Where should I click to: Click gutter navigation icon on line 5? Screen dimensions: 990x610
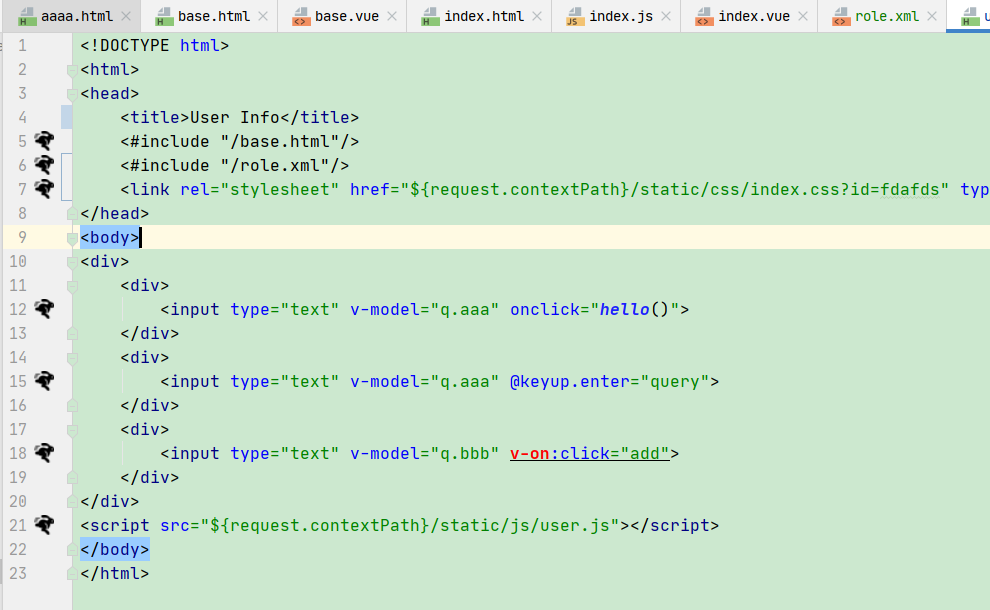[x=44, y=141]
